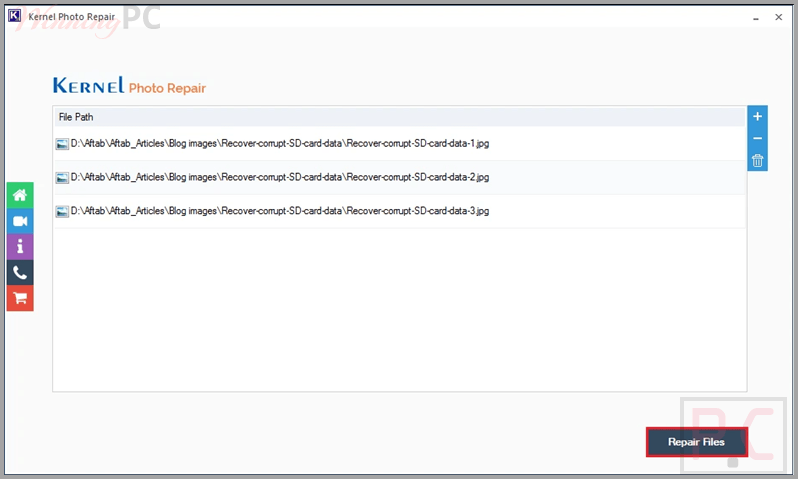Click the File Path column header
This screenshot has height=479, width=798.
[400, 117]
